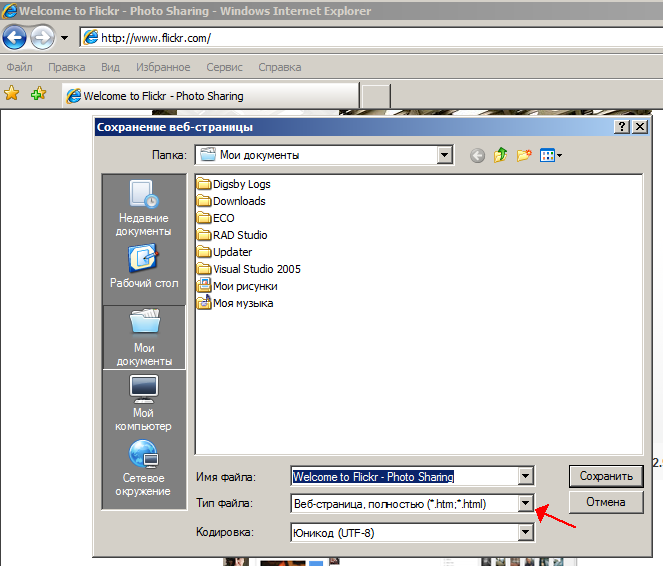Screen dimensions: 663x566
Task: Expand the Имя файла dropdown arrow
Action: tap(526, 476)
